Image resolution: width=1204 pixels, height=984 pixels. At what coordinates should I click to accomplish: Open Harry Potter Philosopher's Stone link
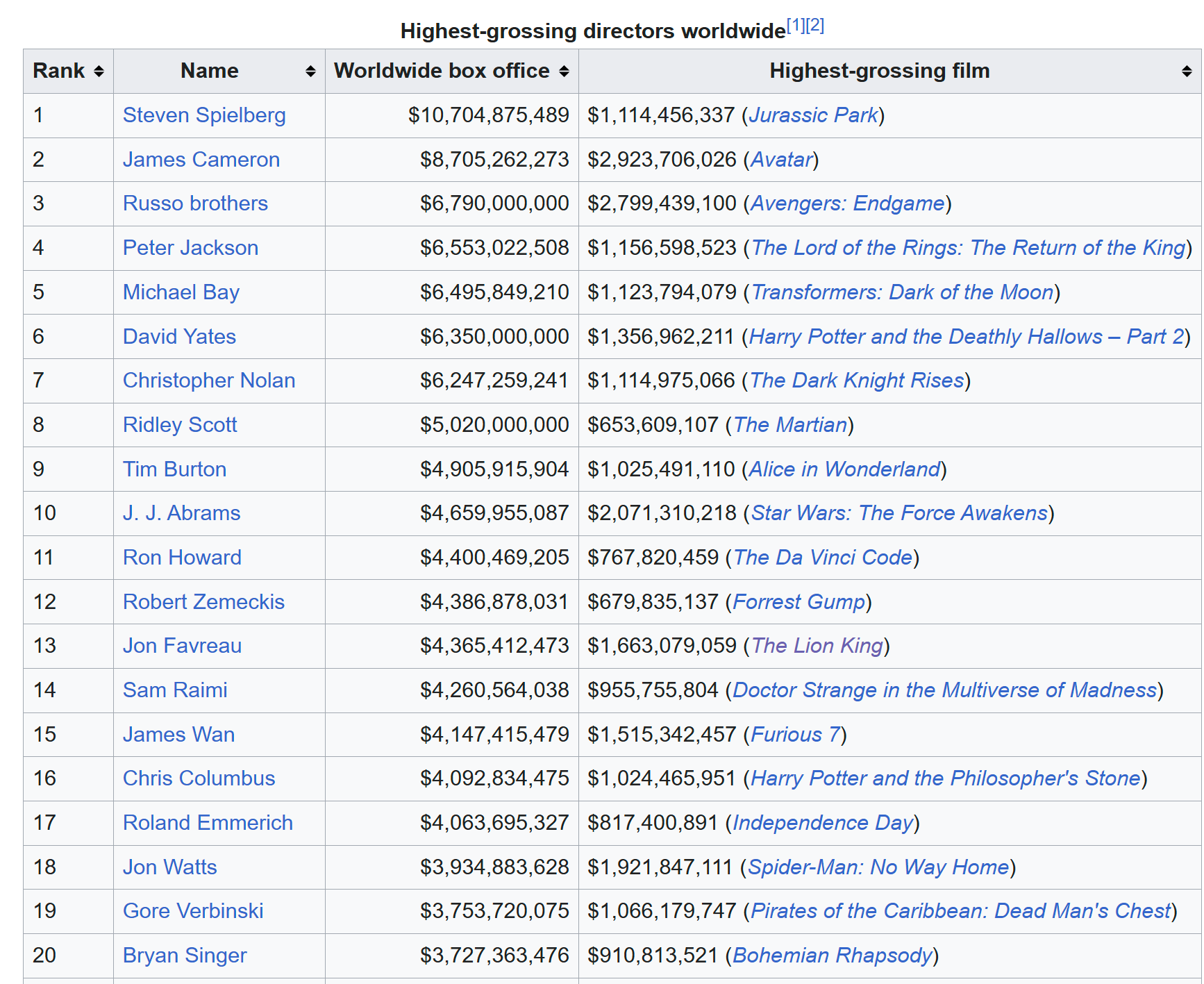pos(946,778)
